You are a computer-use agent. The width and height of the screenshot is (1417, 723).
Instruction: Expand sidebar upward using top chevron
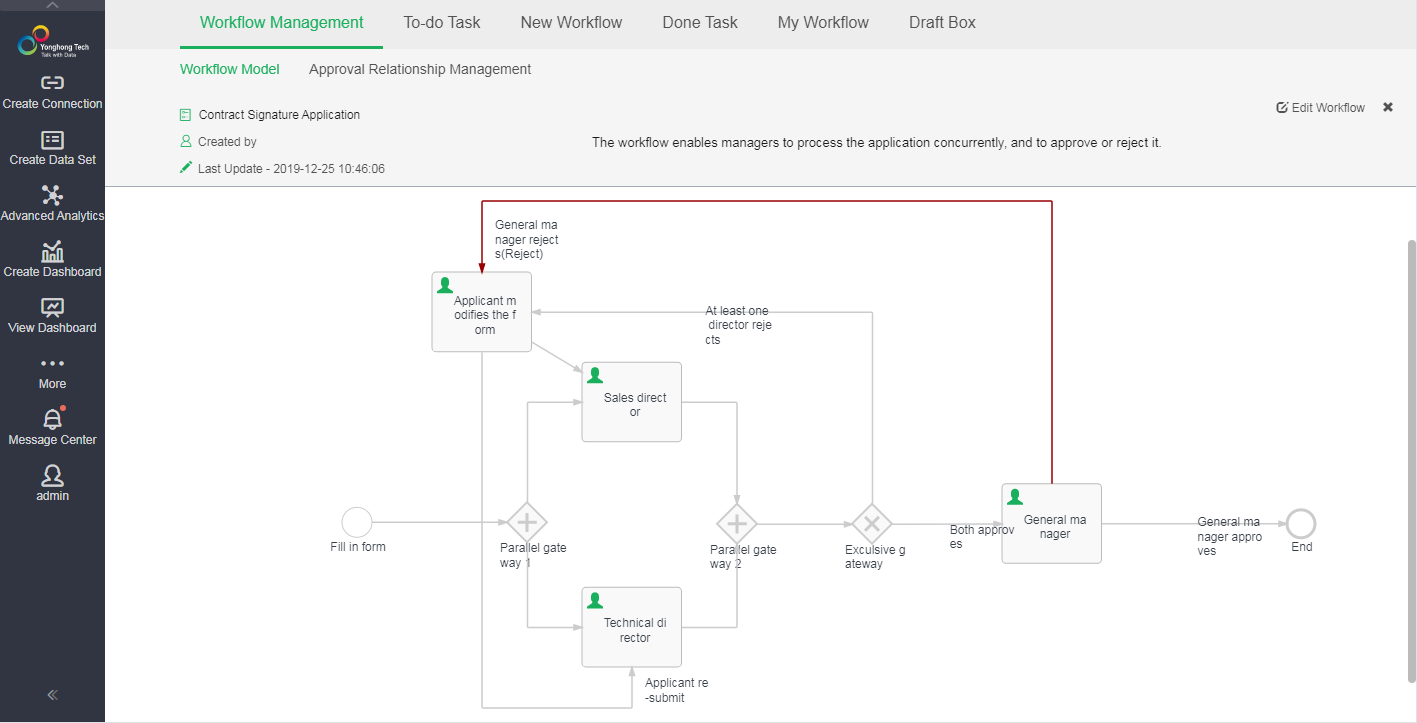pyautogui.click(x=52, y=5)
